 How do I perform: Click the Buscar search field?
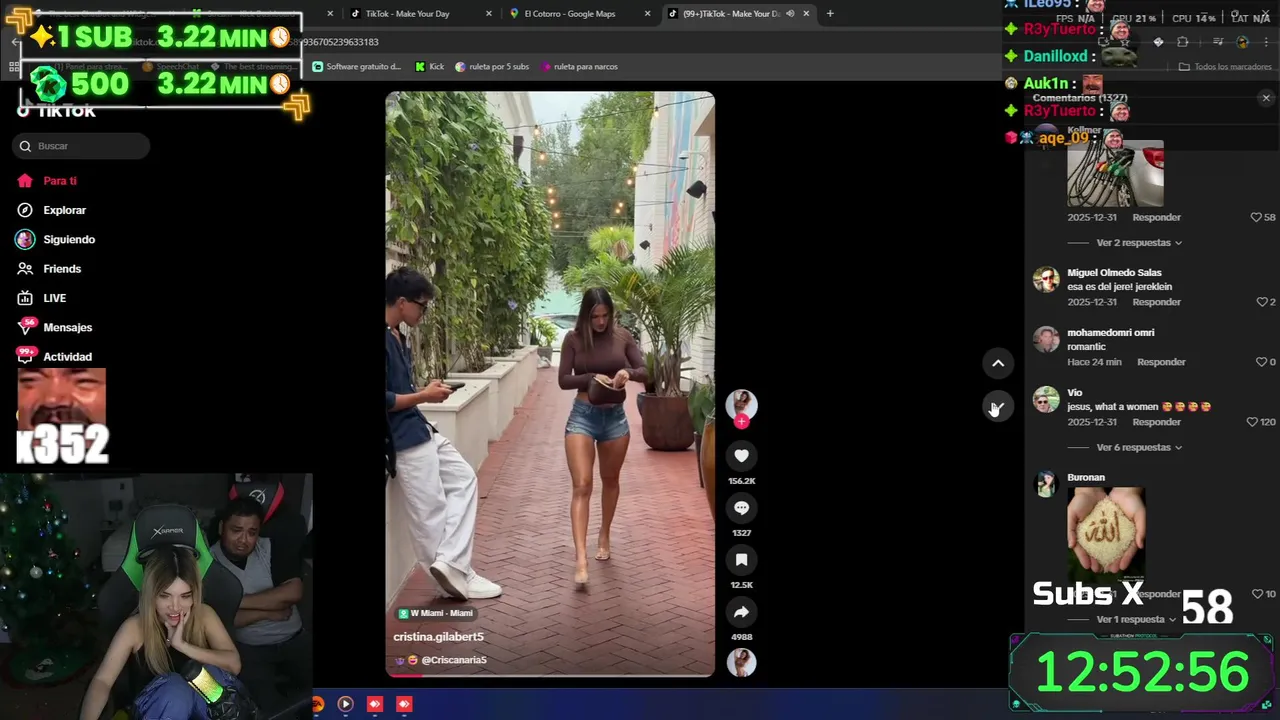pyautogui.click(x=82, y=146)
